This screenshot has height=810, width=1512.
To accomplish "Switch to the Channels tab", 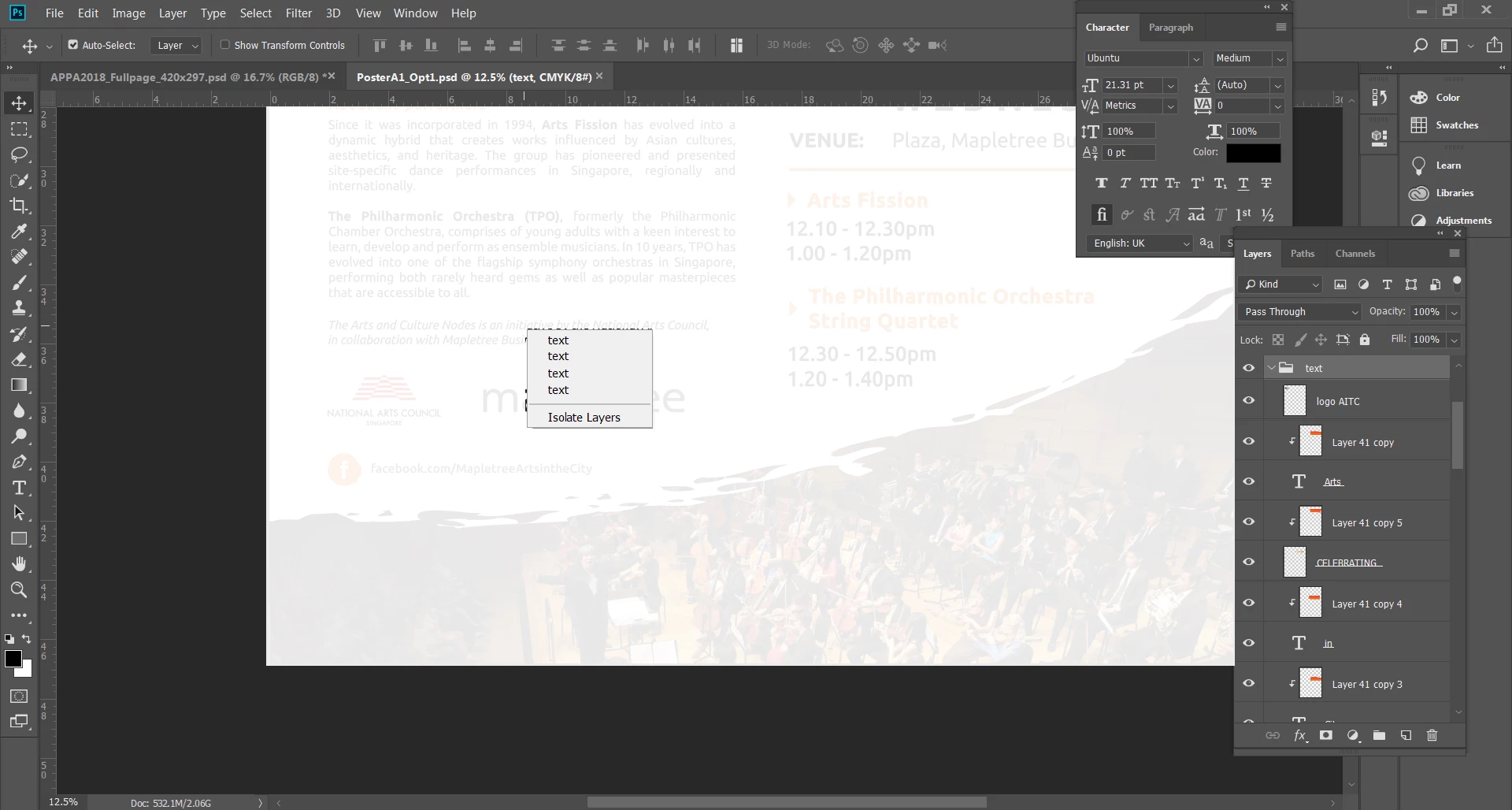I will [1355, 254].
